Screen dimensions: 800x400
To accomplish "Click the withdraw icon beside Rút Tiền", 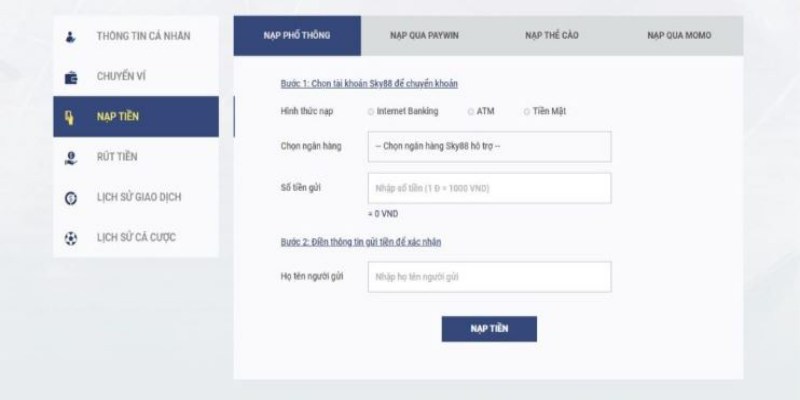I will pos(71,158).
